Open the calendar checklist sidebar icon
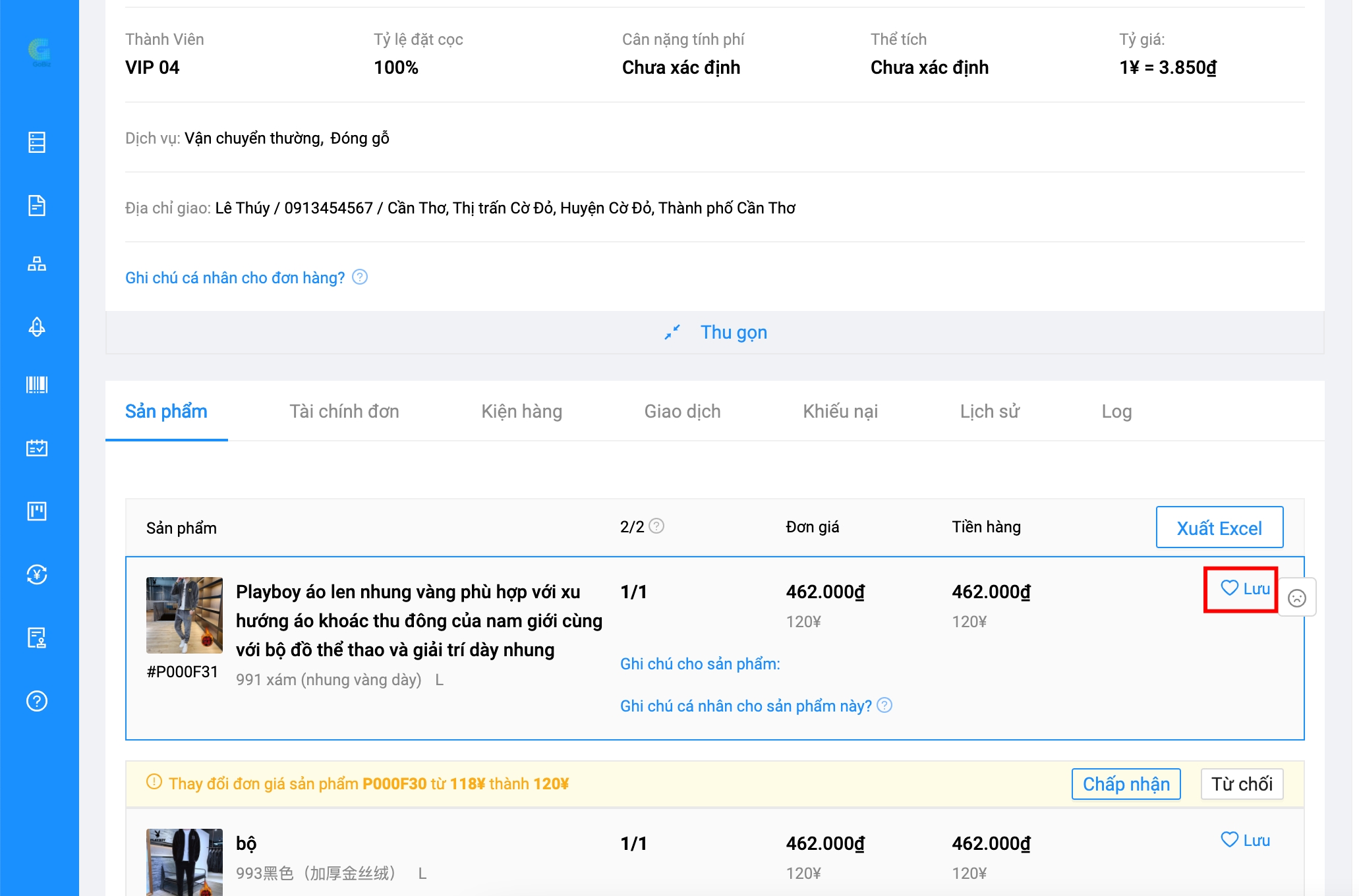 pos(37,448)
